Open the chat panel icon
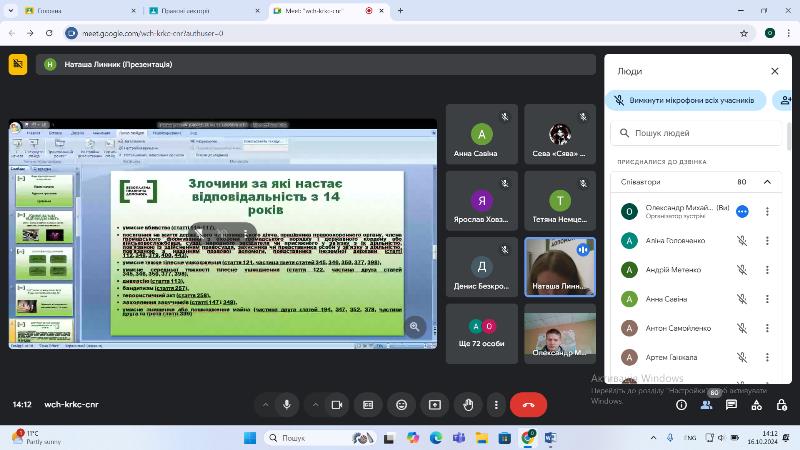 (732, 405)
